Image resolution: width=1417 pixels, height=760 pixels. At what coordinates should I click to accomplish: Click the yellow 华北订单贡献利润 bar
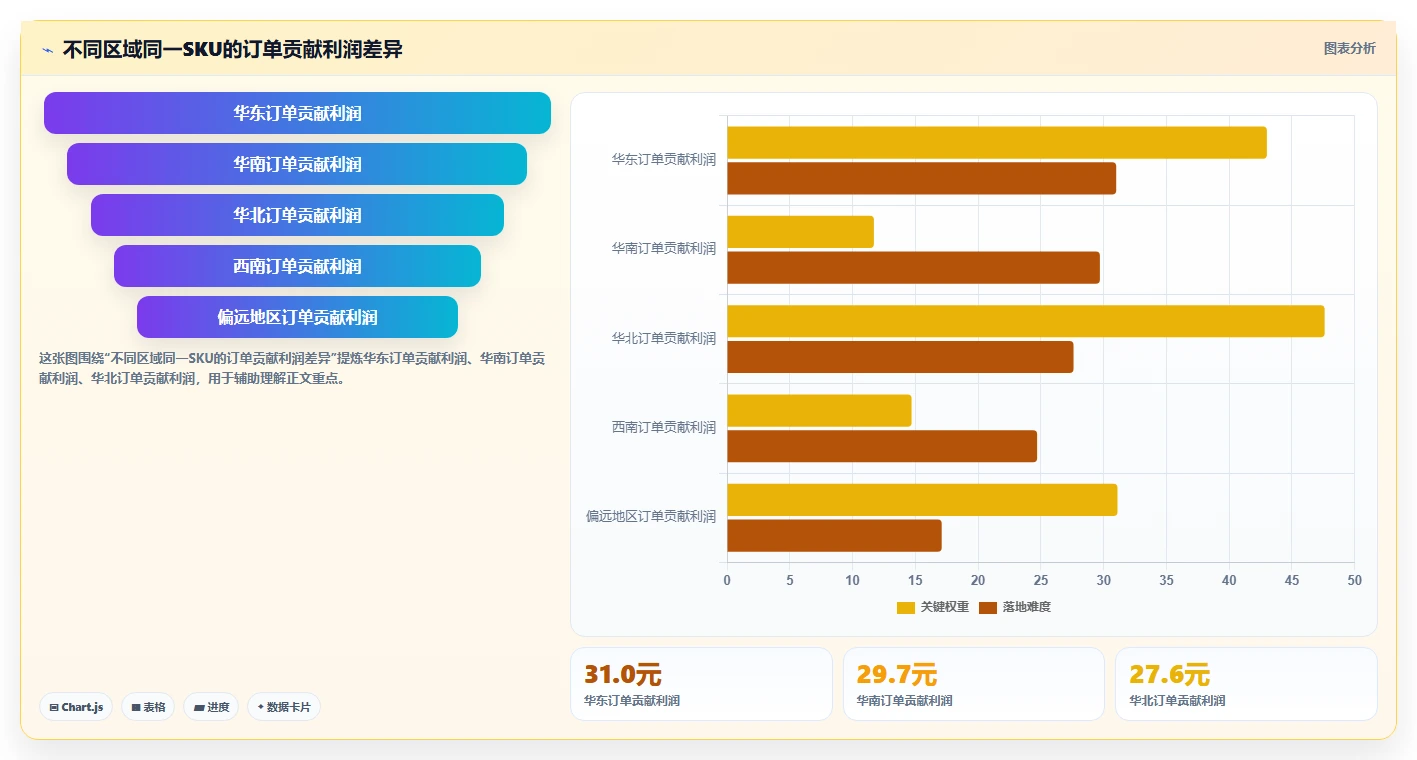(1026, 321)
